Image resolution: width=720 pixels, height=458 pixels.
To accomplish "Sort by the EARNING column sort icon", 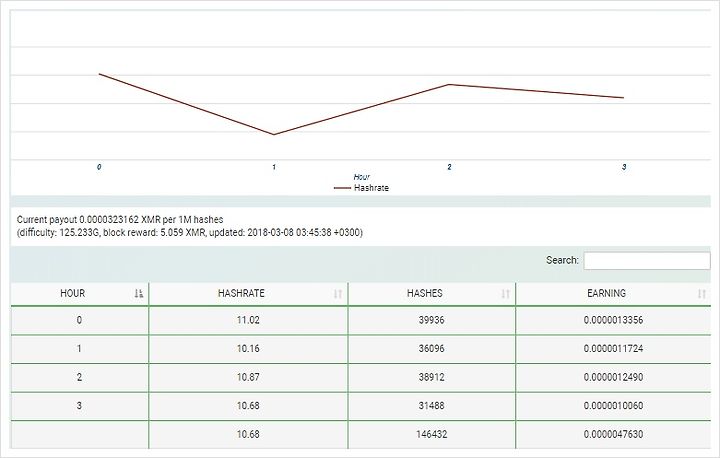I will [702, 294].
